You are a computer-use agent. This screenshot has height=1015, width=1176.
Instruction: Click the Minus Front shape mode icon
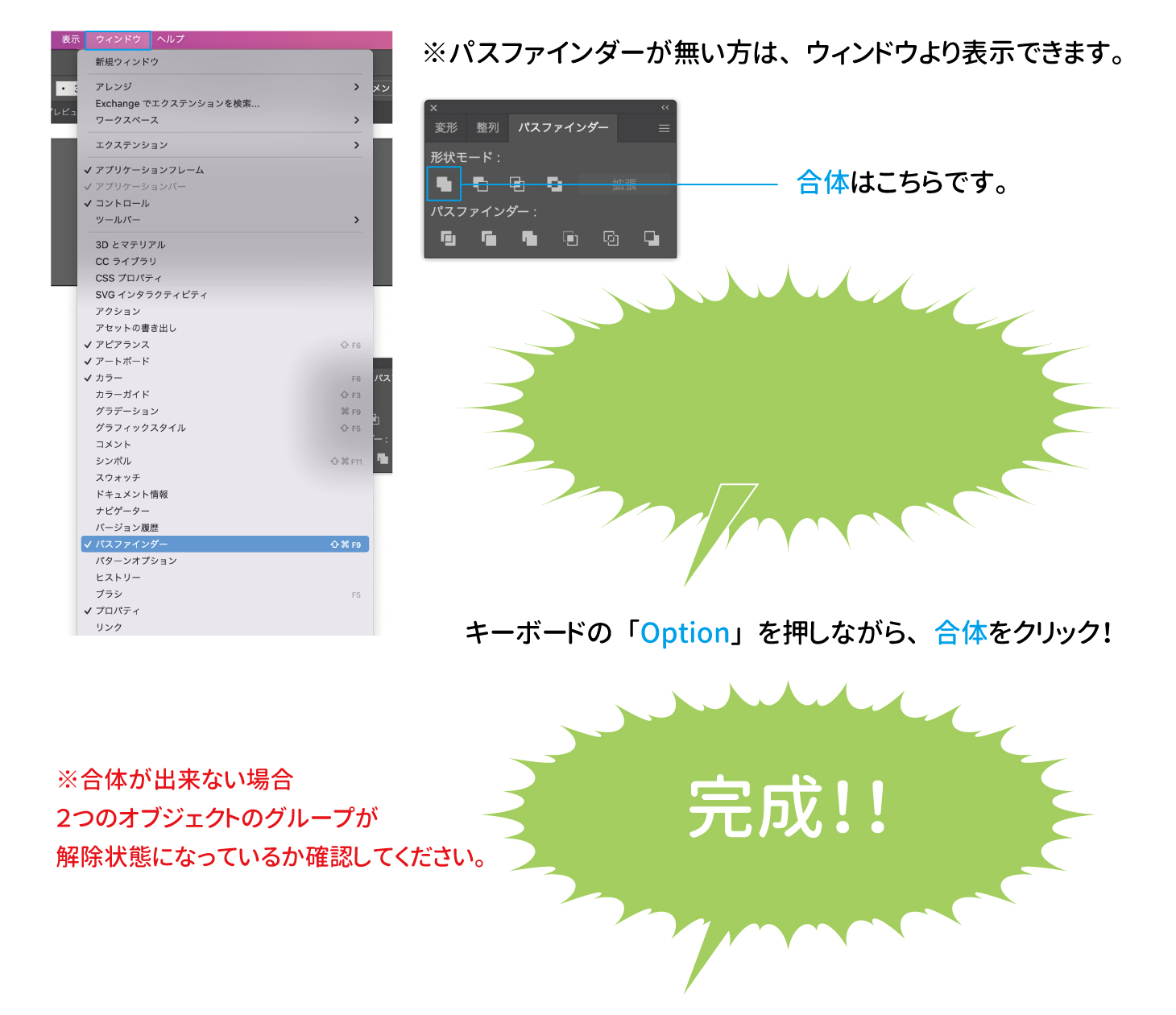[x=481, y=184]
